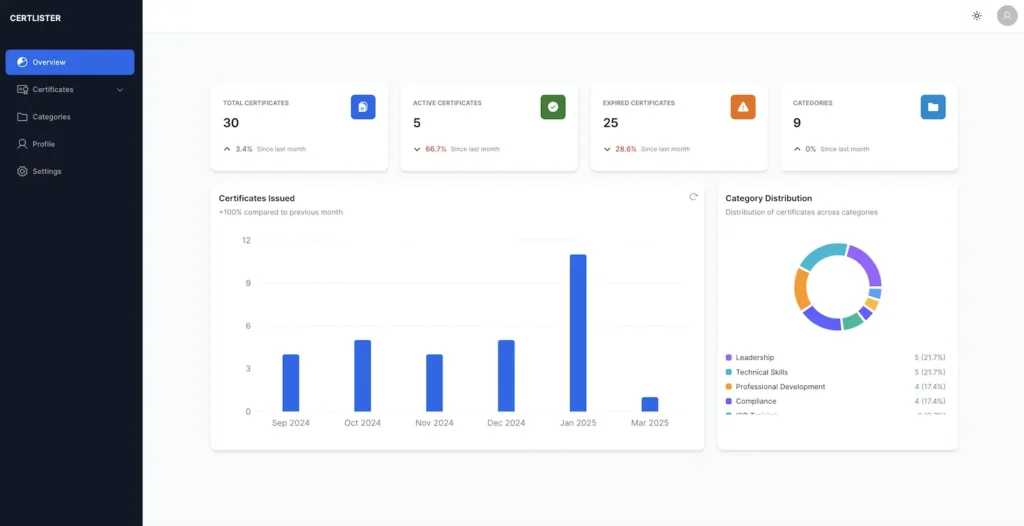
Task: Click the orange Professional Development donut segment
Action: coord(801,288)
